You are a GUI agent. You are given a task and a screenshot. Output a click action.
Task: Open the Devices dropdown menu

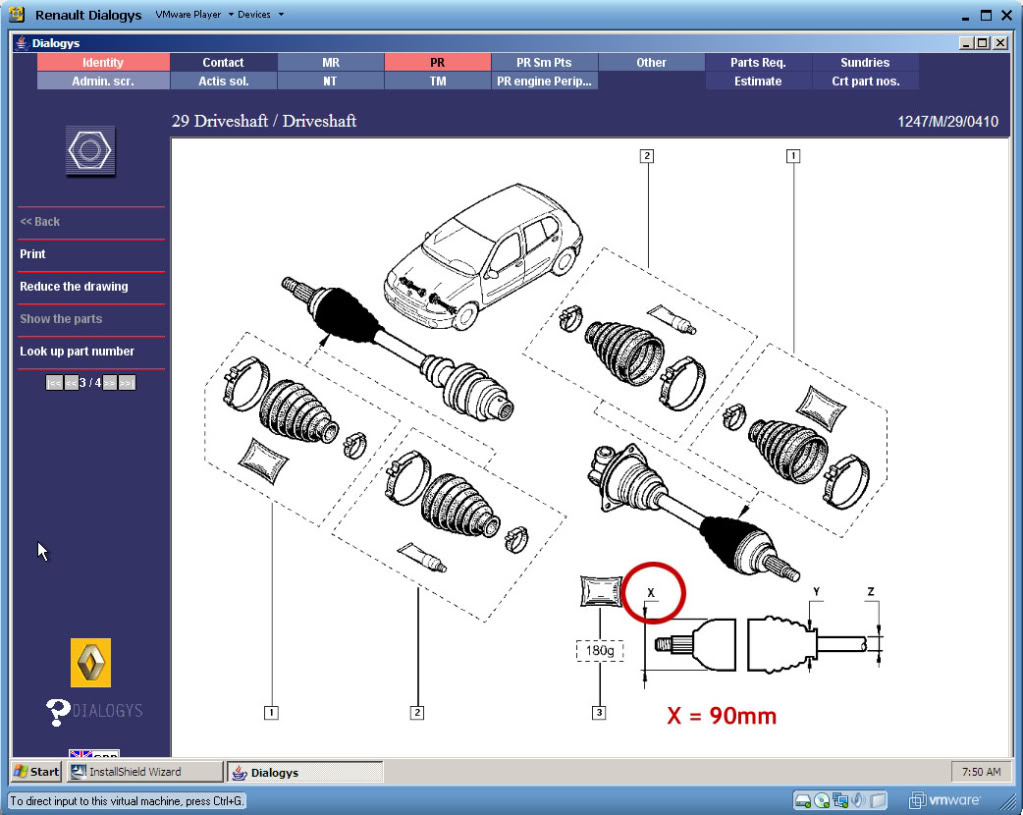(260, 15)
